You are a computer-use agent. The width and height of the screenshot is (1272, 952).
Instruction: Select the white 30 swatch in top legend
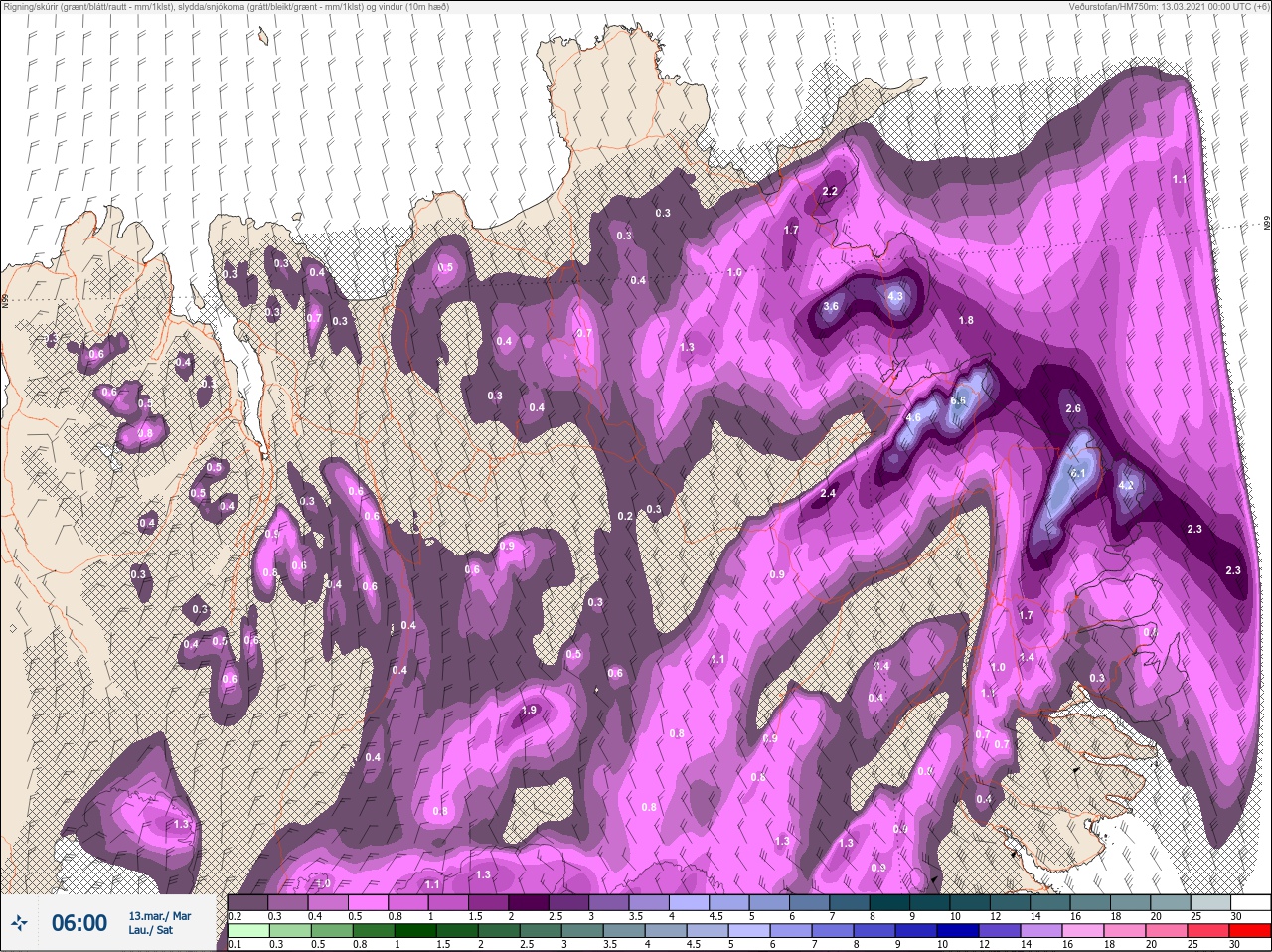(x=1250, y=901)
